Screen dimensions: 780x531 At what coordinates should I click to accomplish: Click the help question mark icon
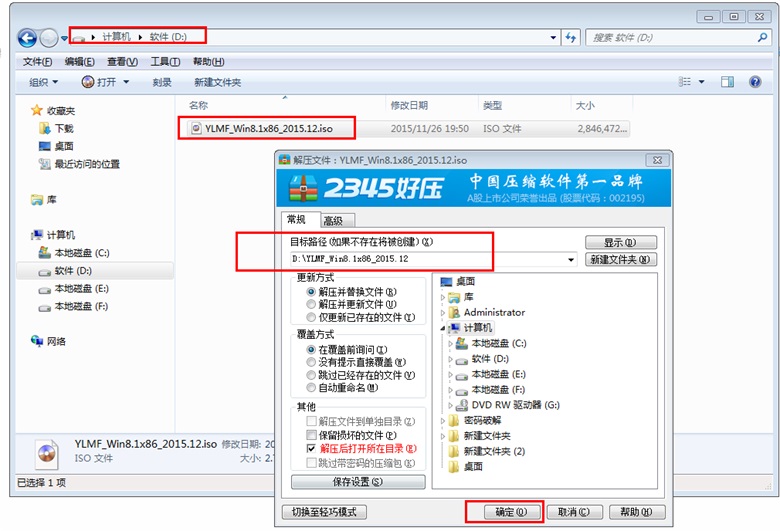click(755, 82)
